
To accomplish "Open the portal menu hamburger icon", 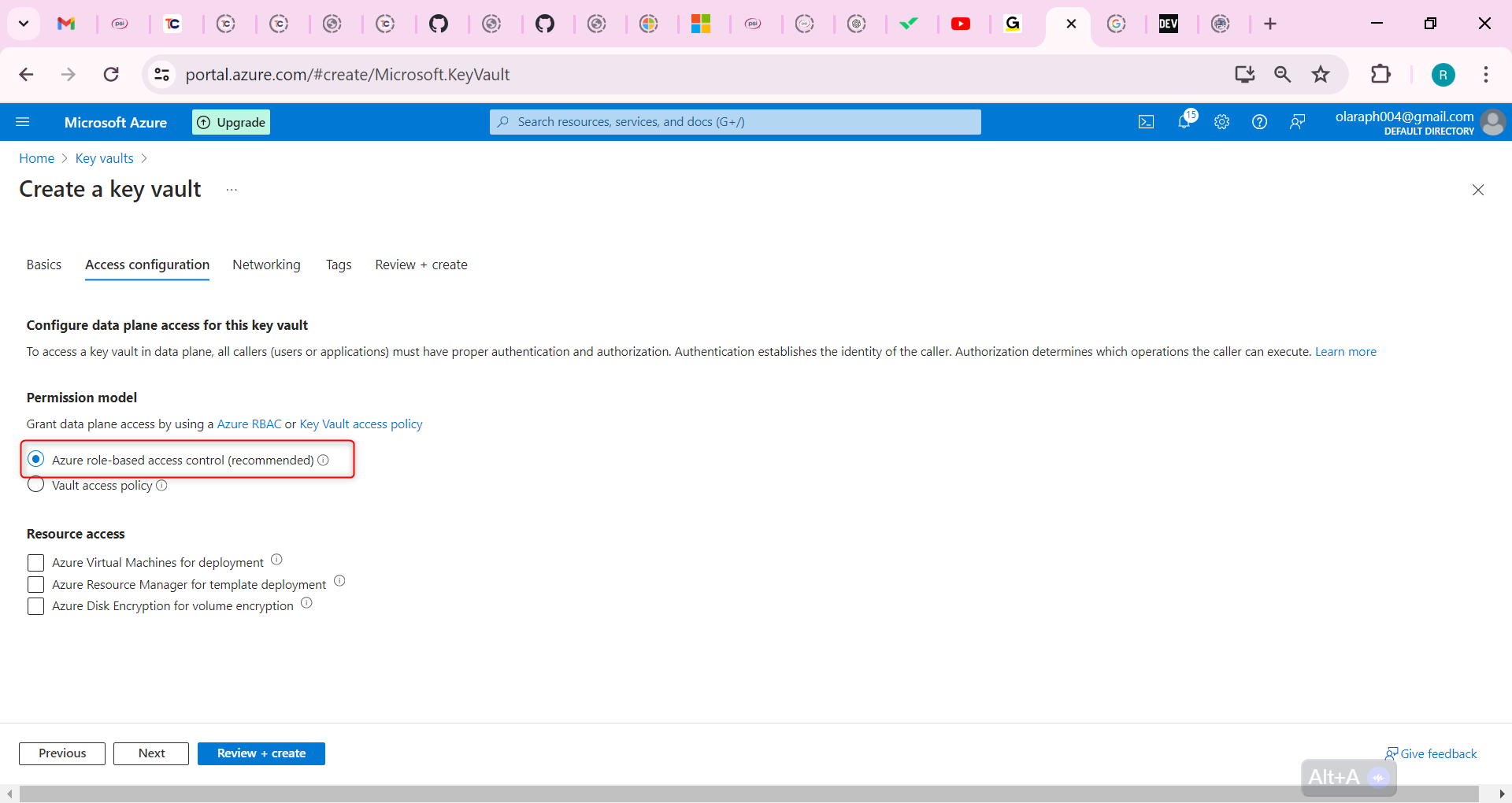I will pos(24,121).
